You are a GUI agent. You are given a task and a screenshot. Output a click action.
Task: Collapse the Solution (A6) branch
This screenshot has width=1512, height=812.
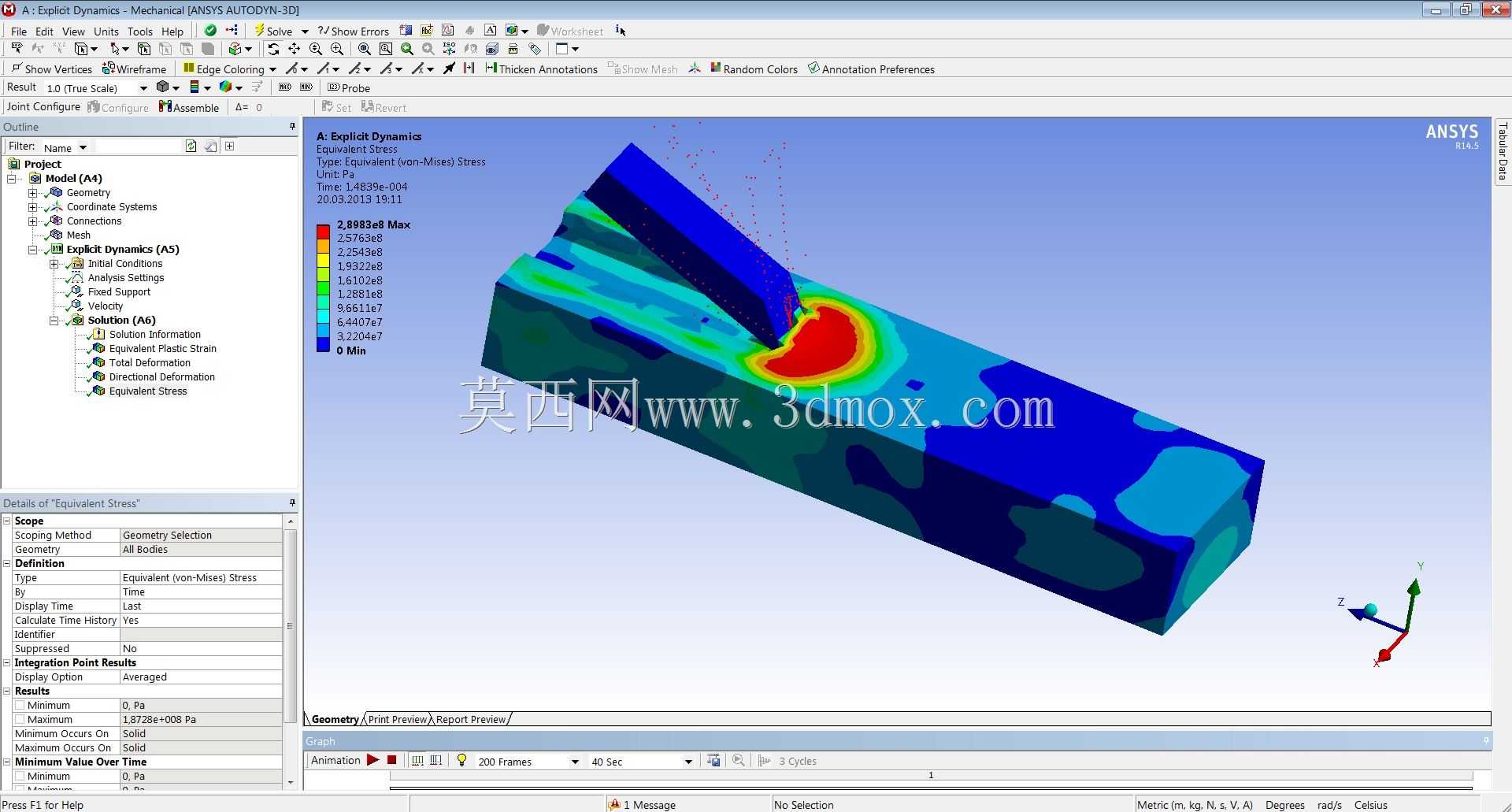point(54,321)
